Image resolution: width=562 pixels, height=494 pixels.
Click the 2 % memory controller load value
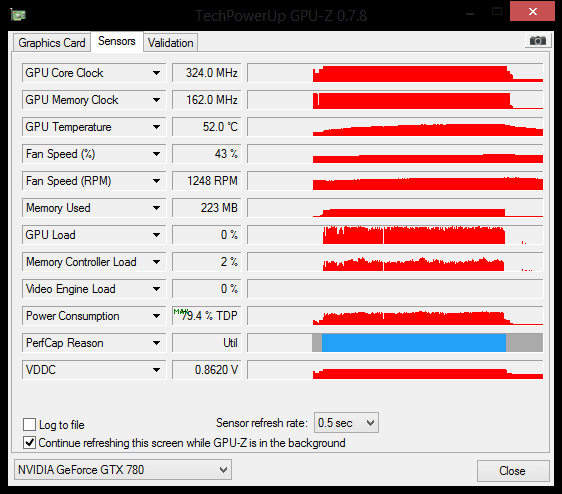[x=207, y=262]
